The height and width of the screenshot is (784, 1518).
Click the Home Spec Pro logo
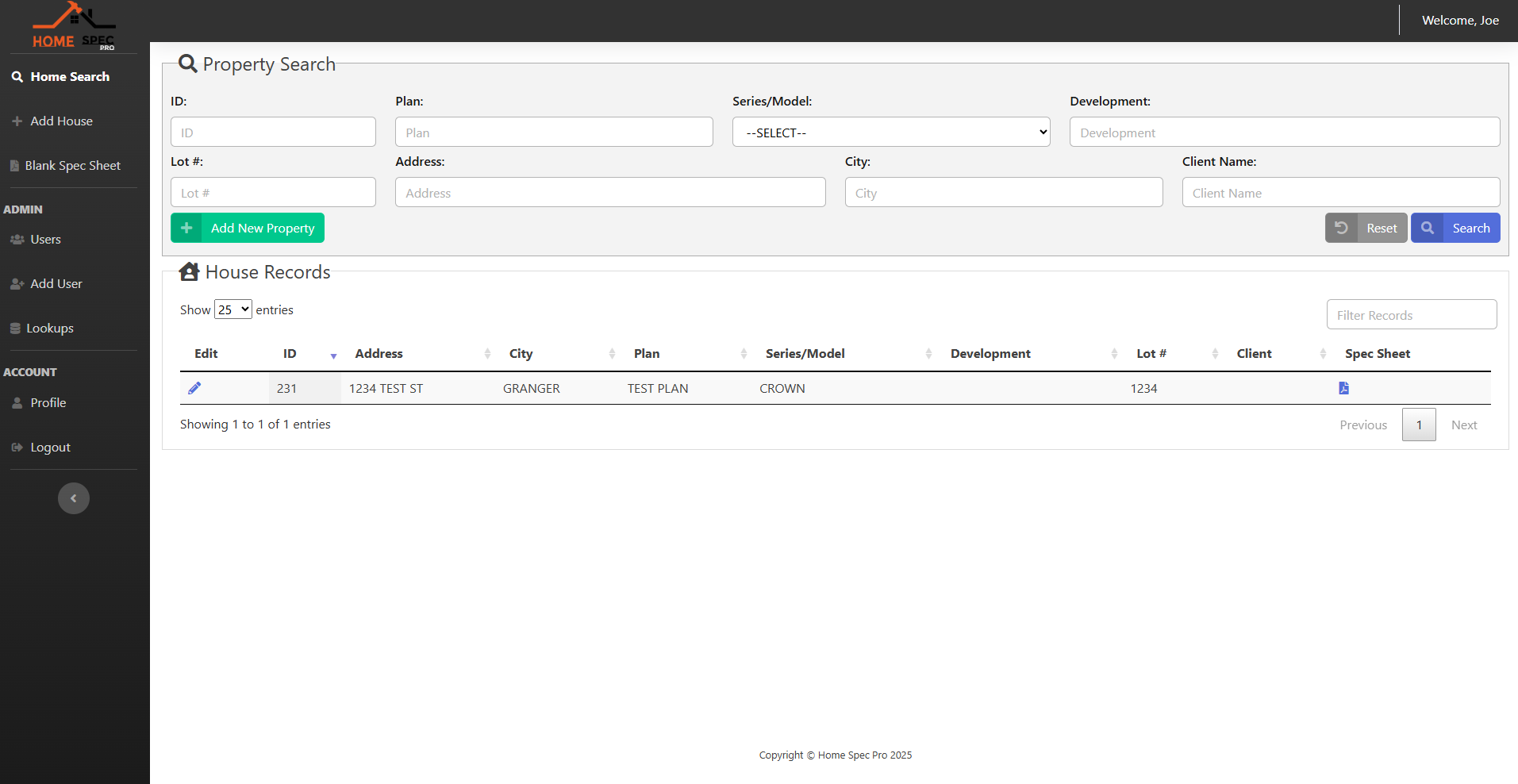(x=74, y=26)
